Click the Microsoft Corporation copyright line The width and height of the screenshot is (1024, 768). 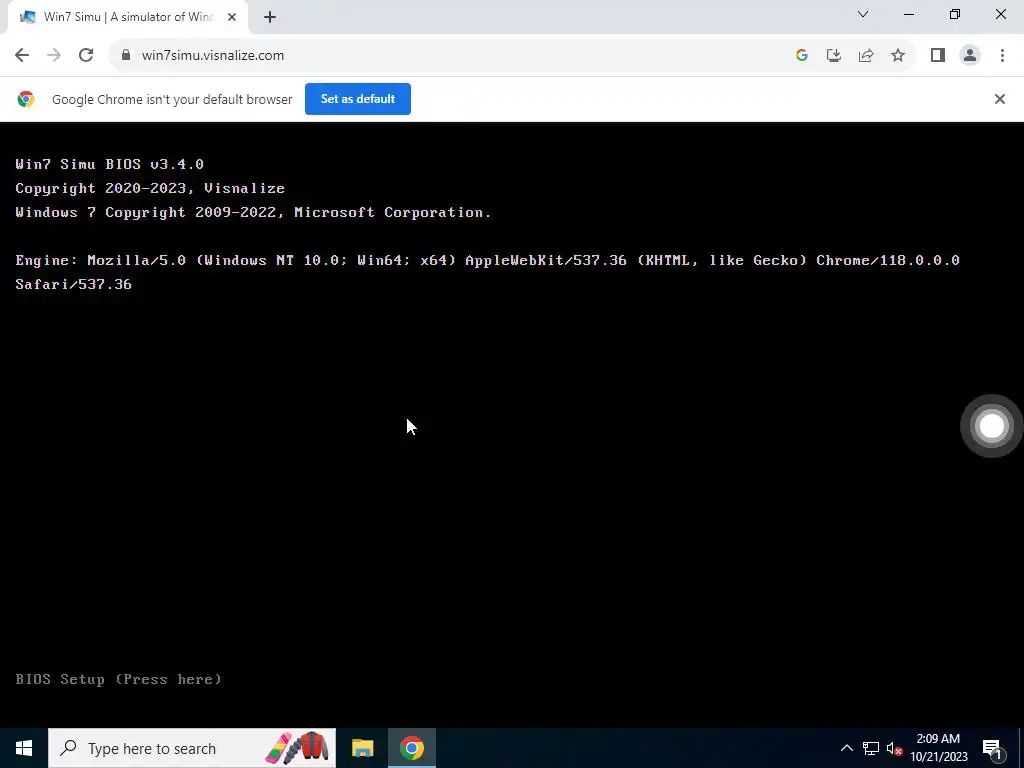pyautogui.click(x=253, y=212)
